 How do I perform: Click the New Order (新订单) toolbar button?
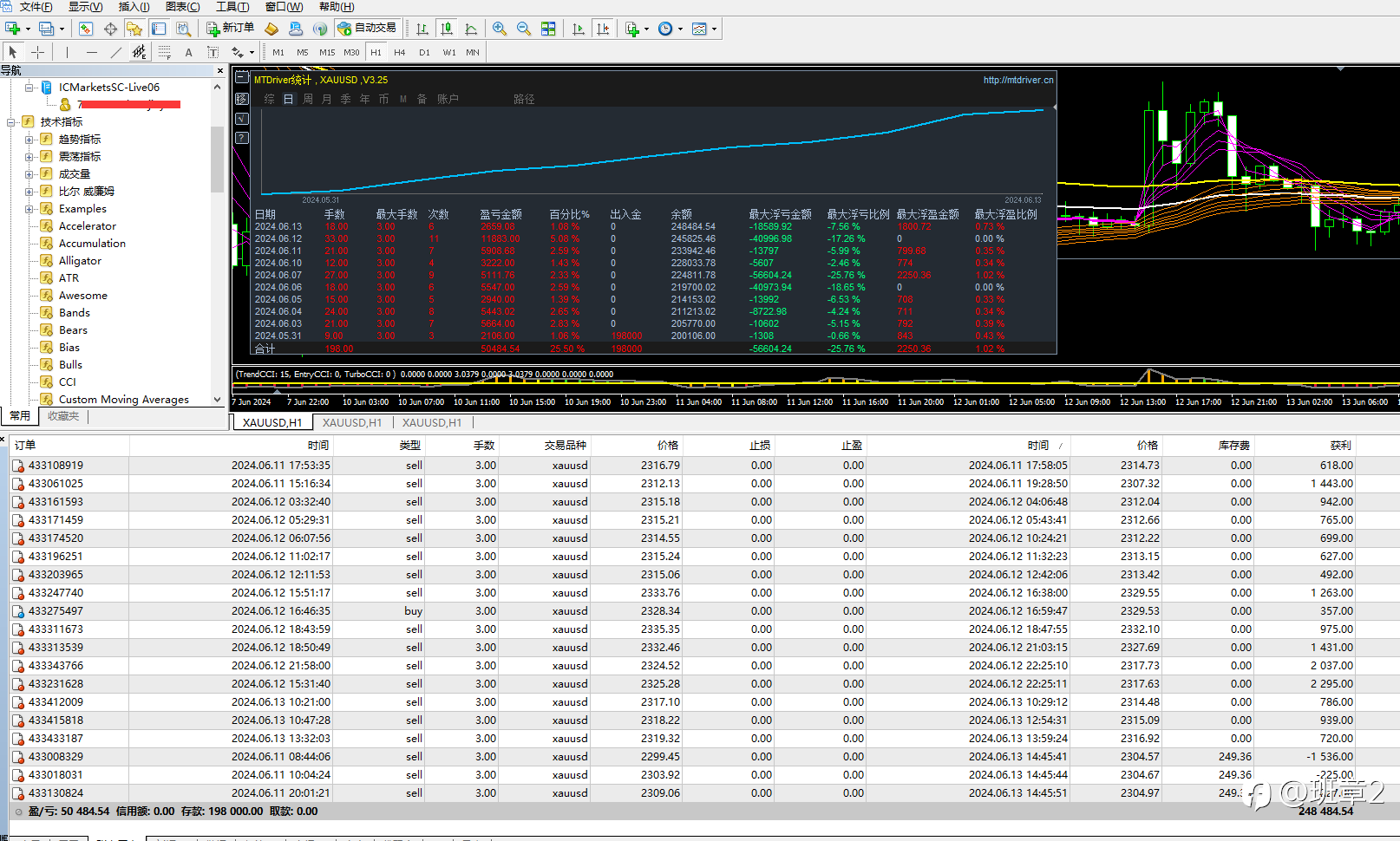pos(231,29)
